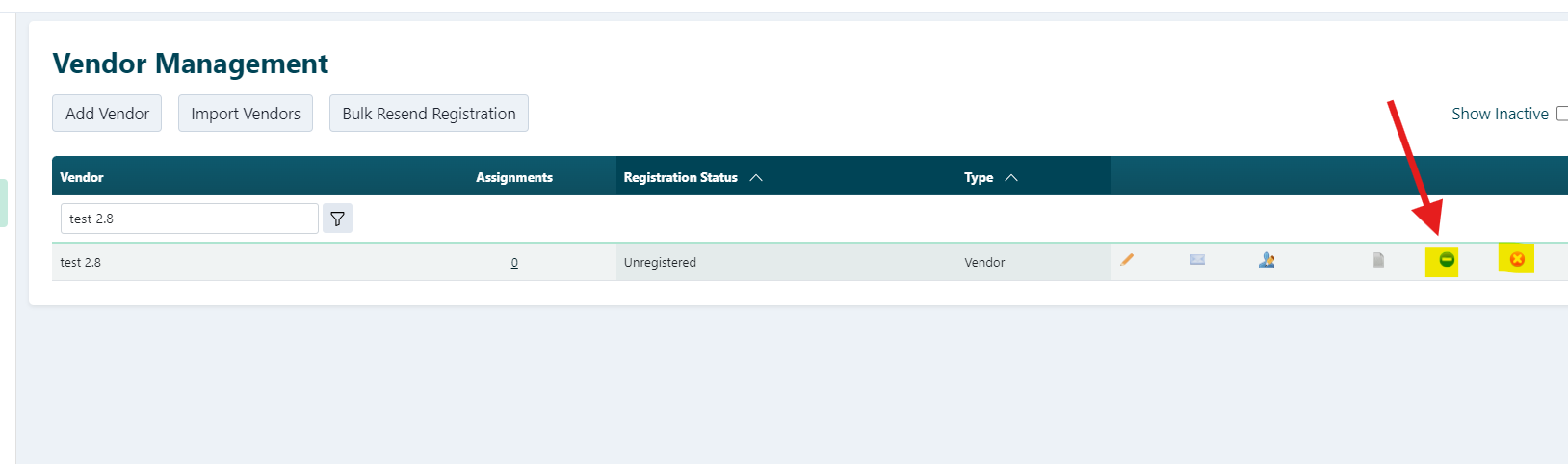
Task: Click the user edit icon for test 2.8
Action: (x=1267, y=260)
